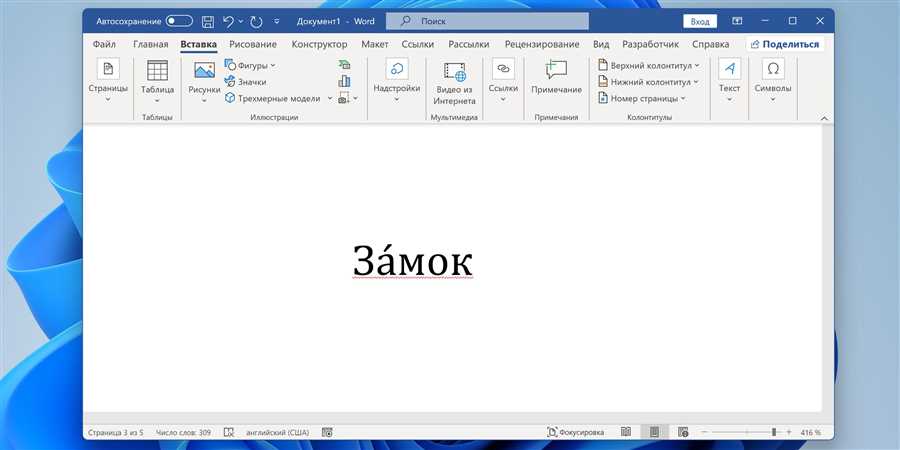
Task: Open Номер страницы dropdown
Action: (x=642, y=98)
